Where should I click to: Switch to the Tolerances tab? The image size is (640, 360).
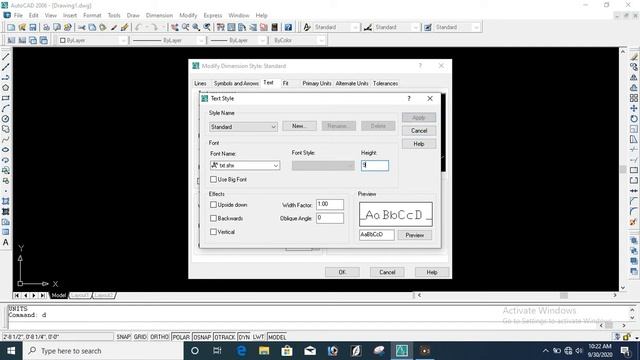[x=385, y=83]
